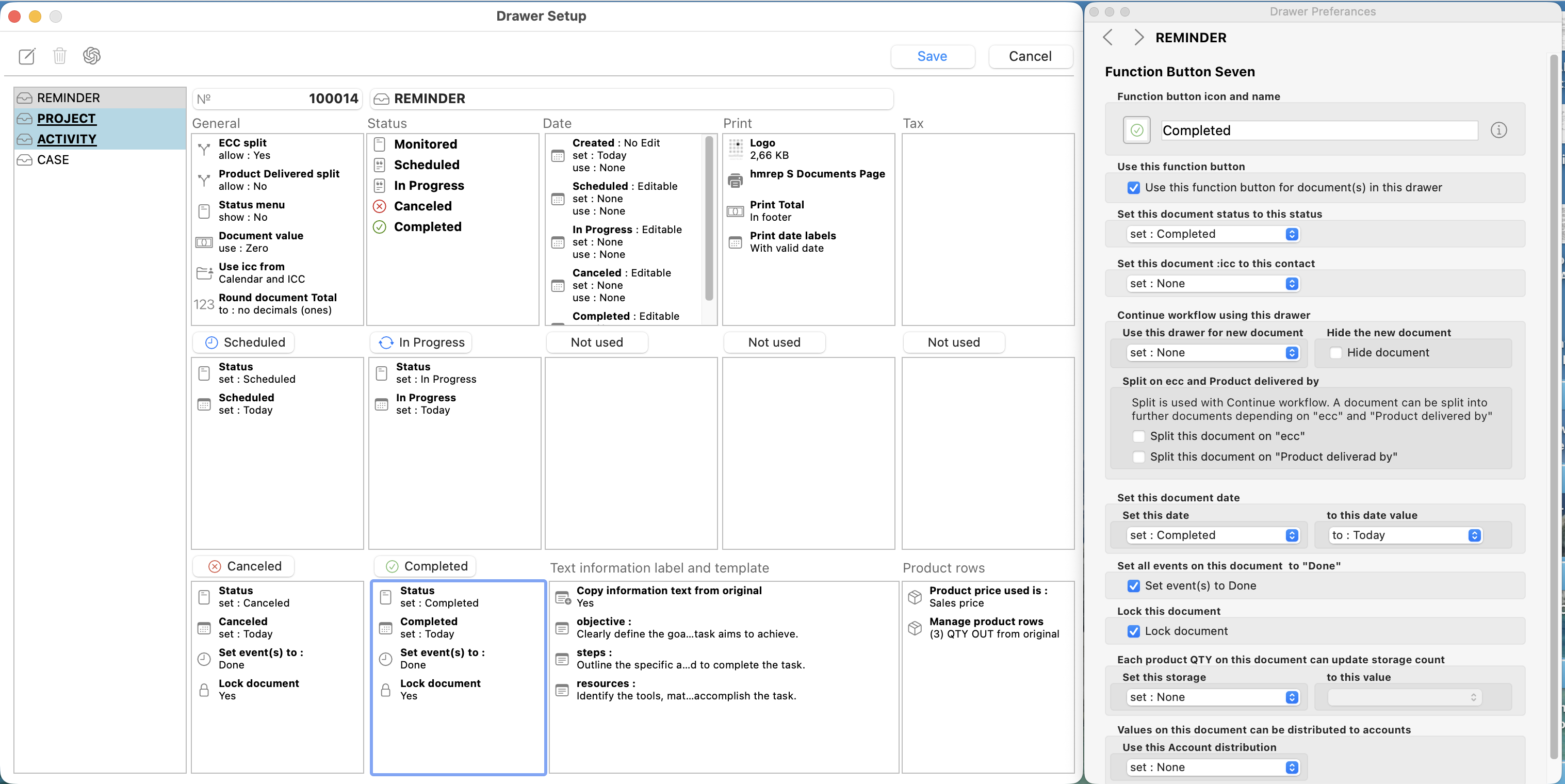Image resolution: width=1565 pixels, height=784 pixels.
Task: Open the 'to : Today' date value dropdown
Action: 1404,535
